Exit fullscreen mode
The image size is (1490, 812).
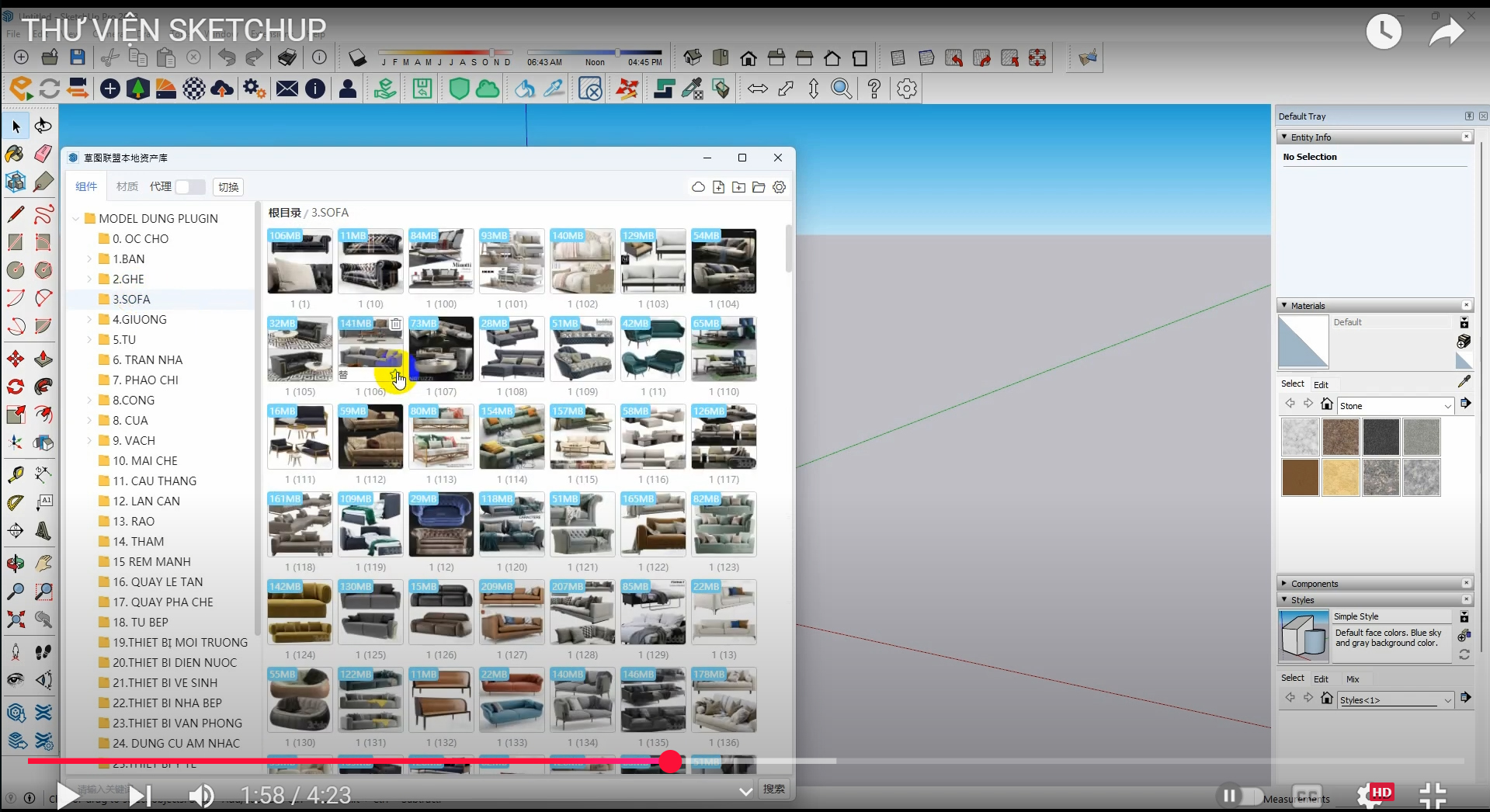point(1433,796)
